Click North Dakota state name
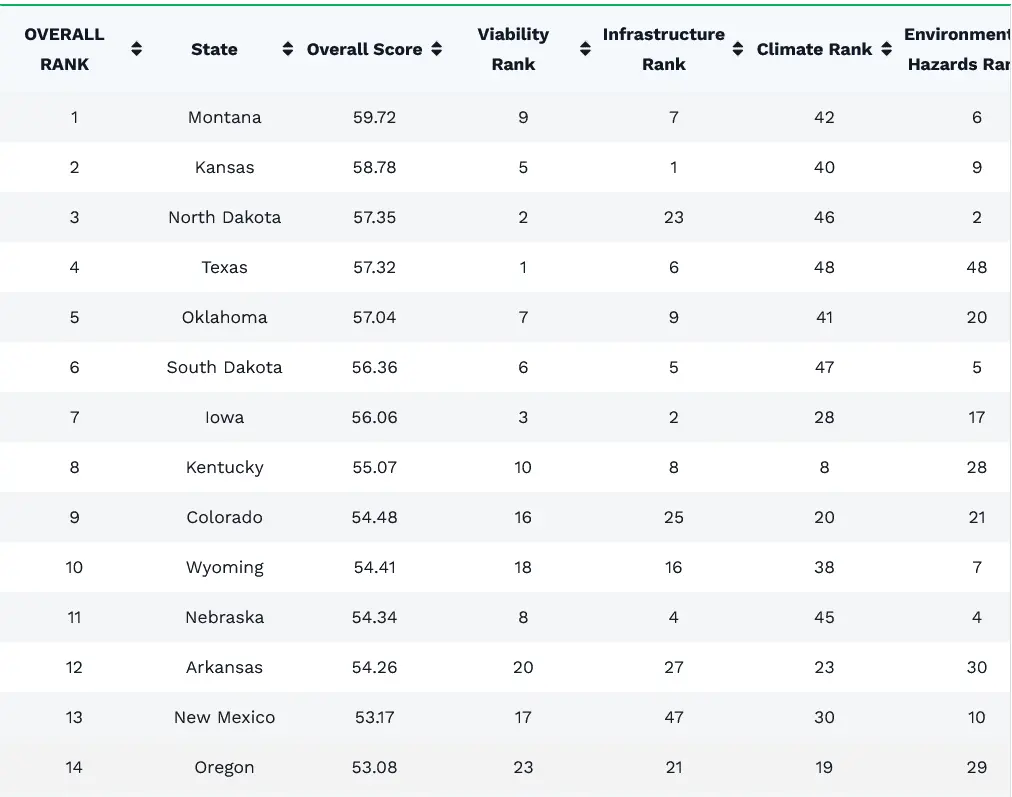 (x=224, y=217)
